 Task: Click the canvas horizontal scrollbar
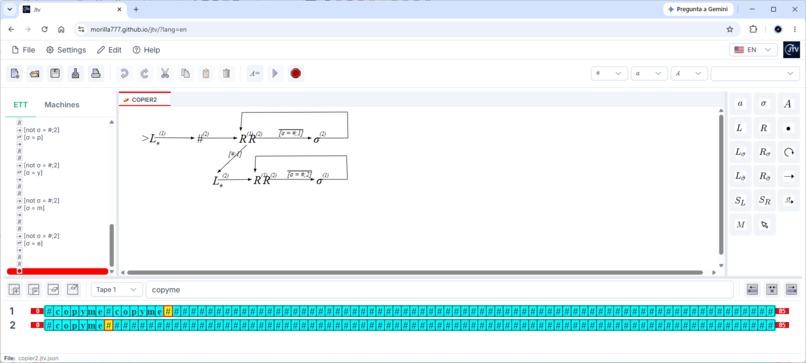(x=415, y=273)
